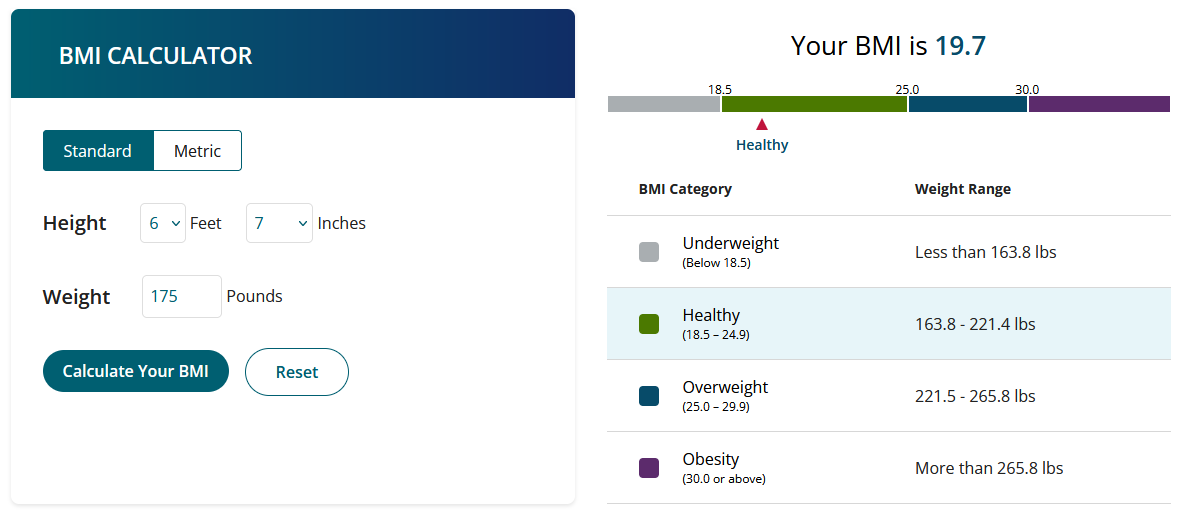Click the BMI Category column header
Screen dimensions: 1204x527
(x=685, y=189)
